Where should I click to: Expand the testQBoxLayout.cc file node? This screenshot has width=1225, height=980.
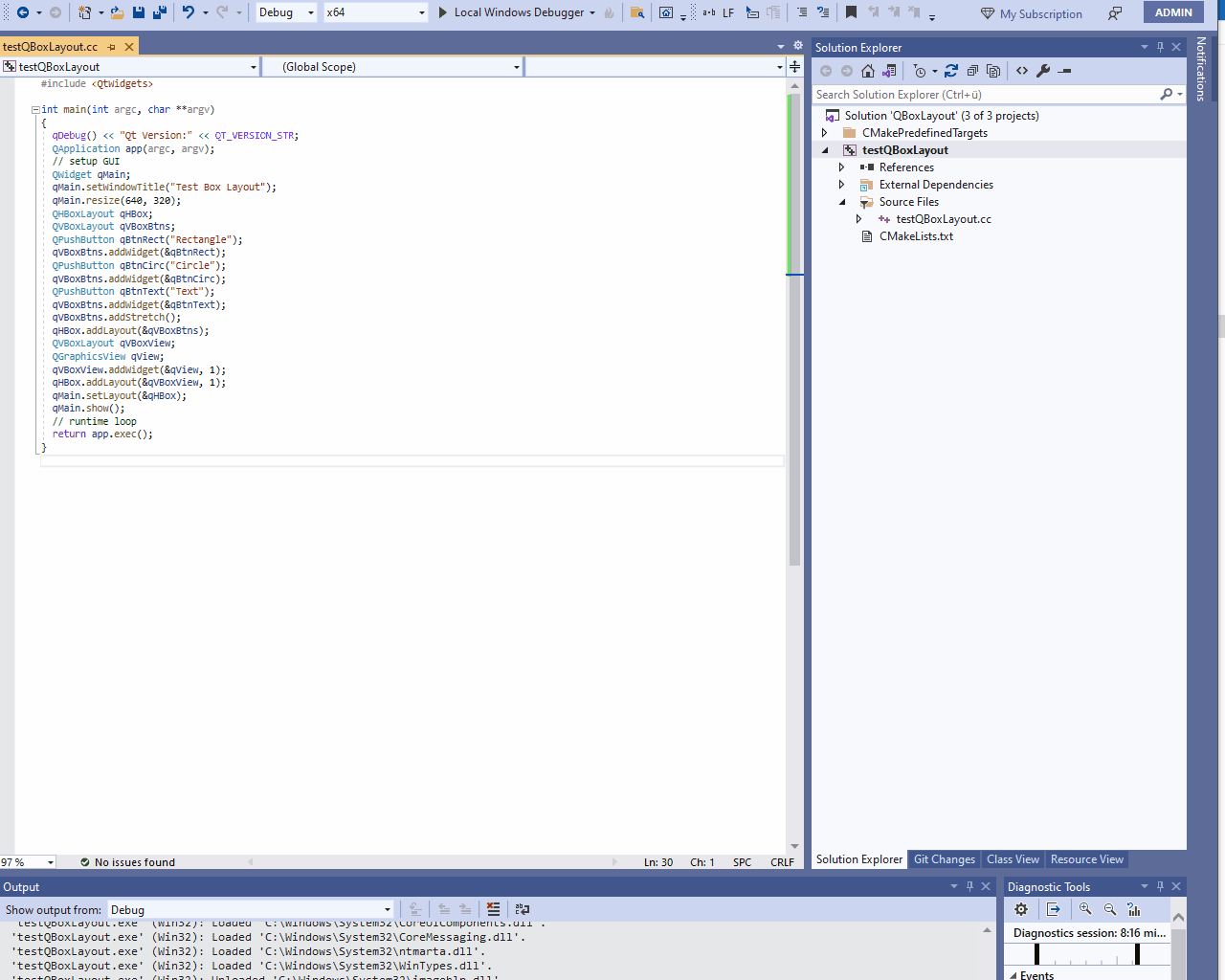click(859, 219)
